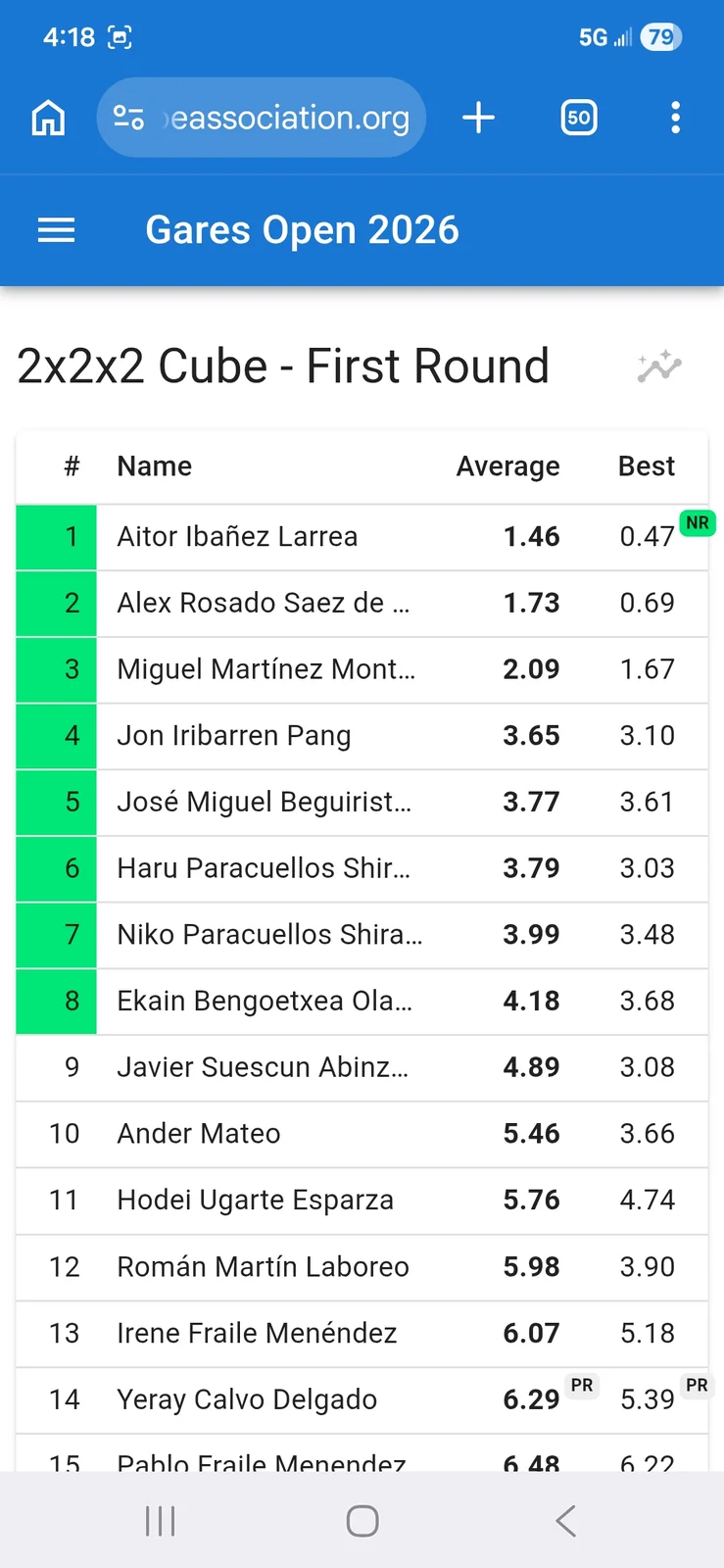Screen dimensions: 724x1568
Task: Tap the PR badge beside 6.29 average
Action: coord(582,1386)
